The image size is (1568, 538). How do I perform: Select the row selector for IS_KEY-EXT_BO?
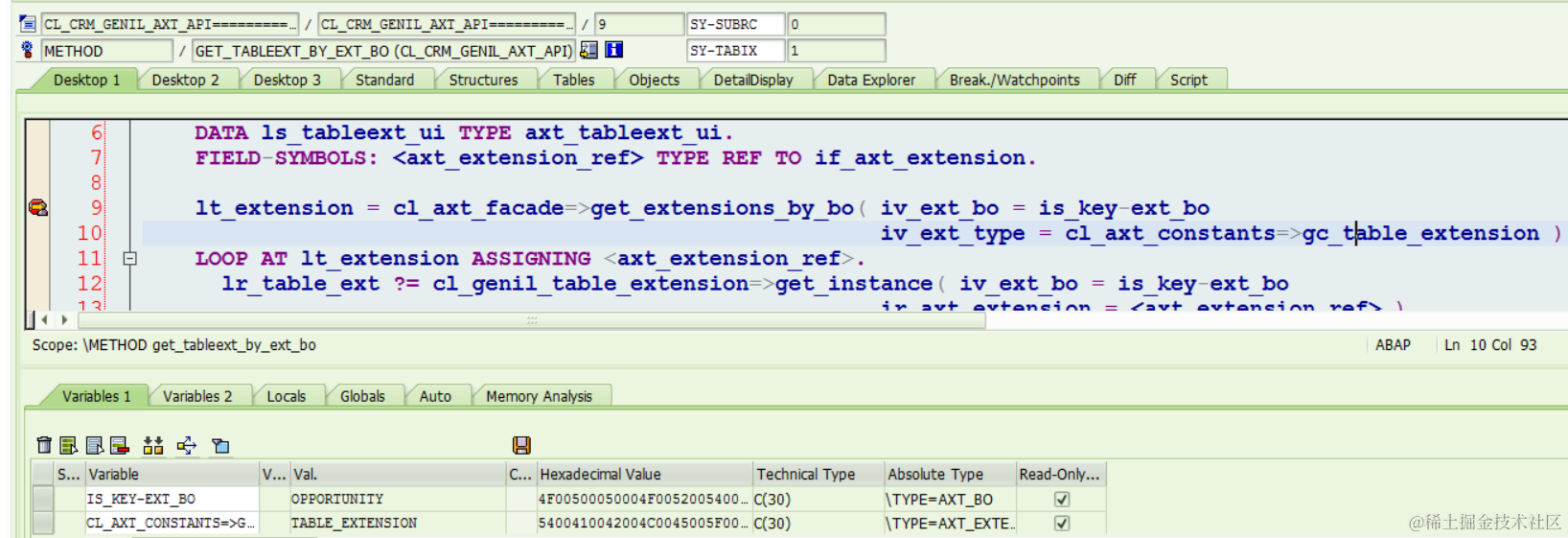pyautogui.click(x=43, y=499)
